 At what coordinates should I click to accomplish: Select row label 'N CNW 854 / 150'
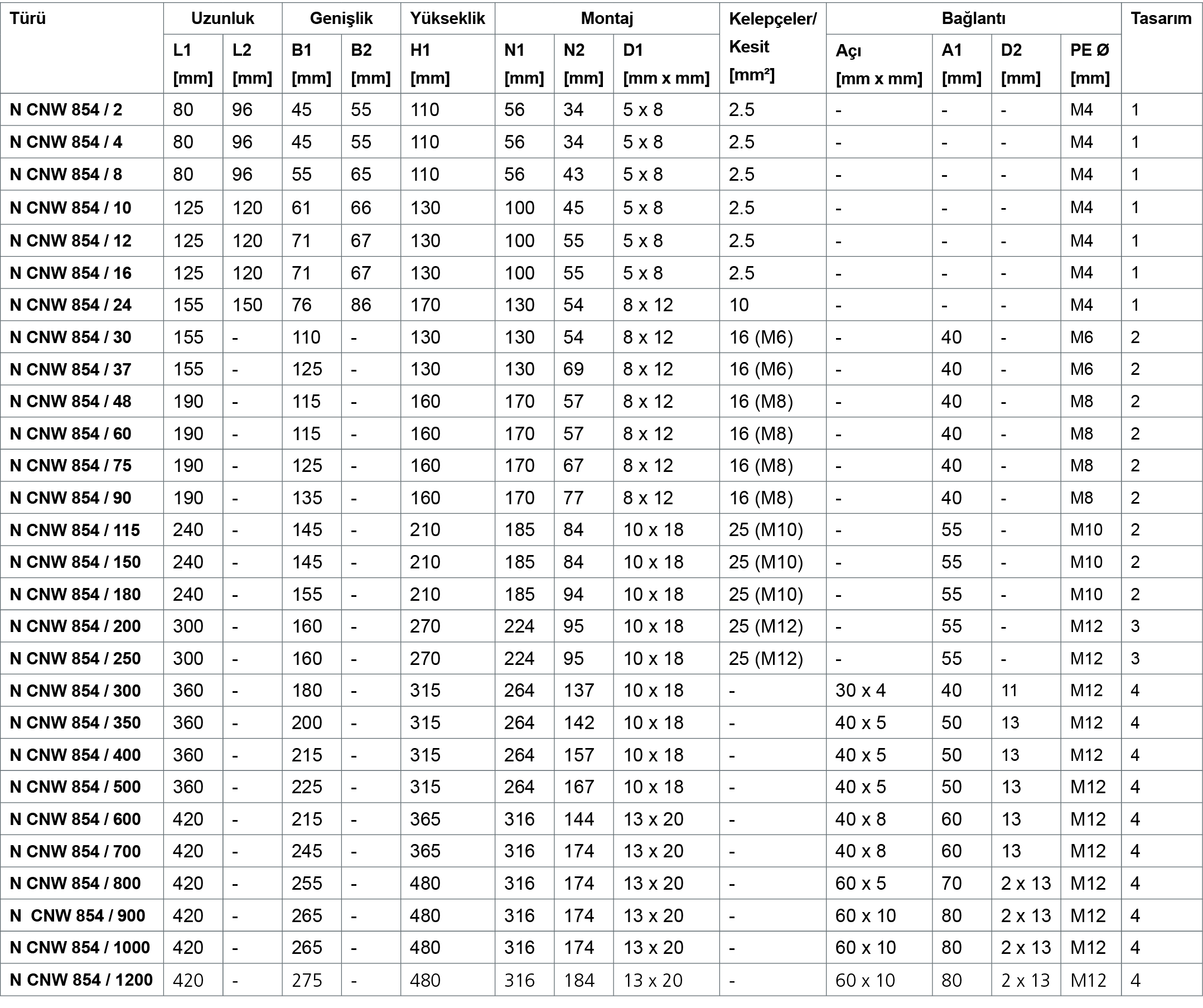click(75, 562)
